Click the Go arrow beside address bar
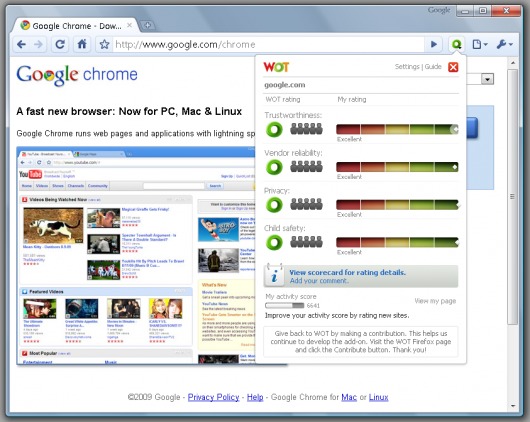The height and width of the screenshot is (422, 530). click(434, 44)
